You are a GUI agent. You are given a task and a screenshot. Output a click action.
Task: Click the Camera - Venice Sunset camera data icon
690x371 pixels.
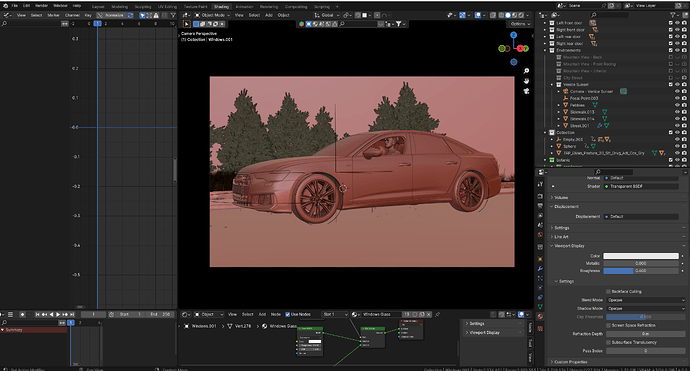click(x=624, y=91)
